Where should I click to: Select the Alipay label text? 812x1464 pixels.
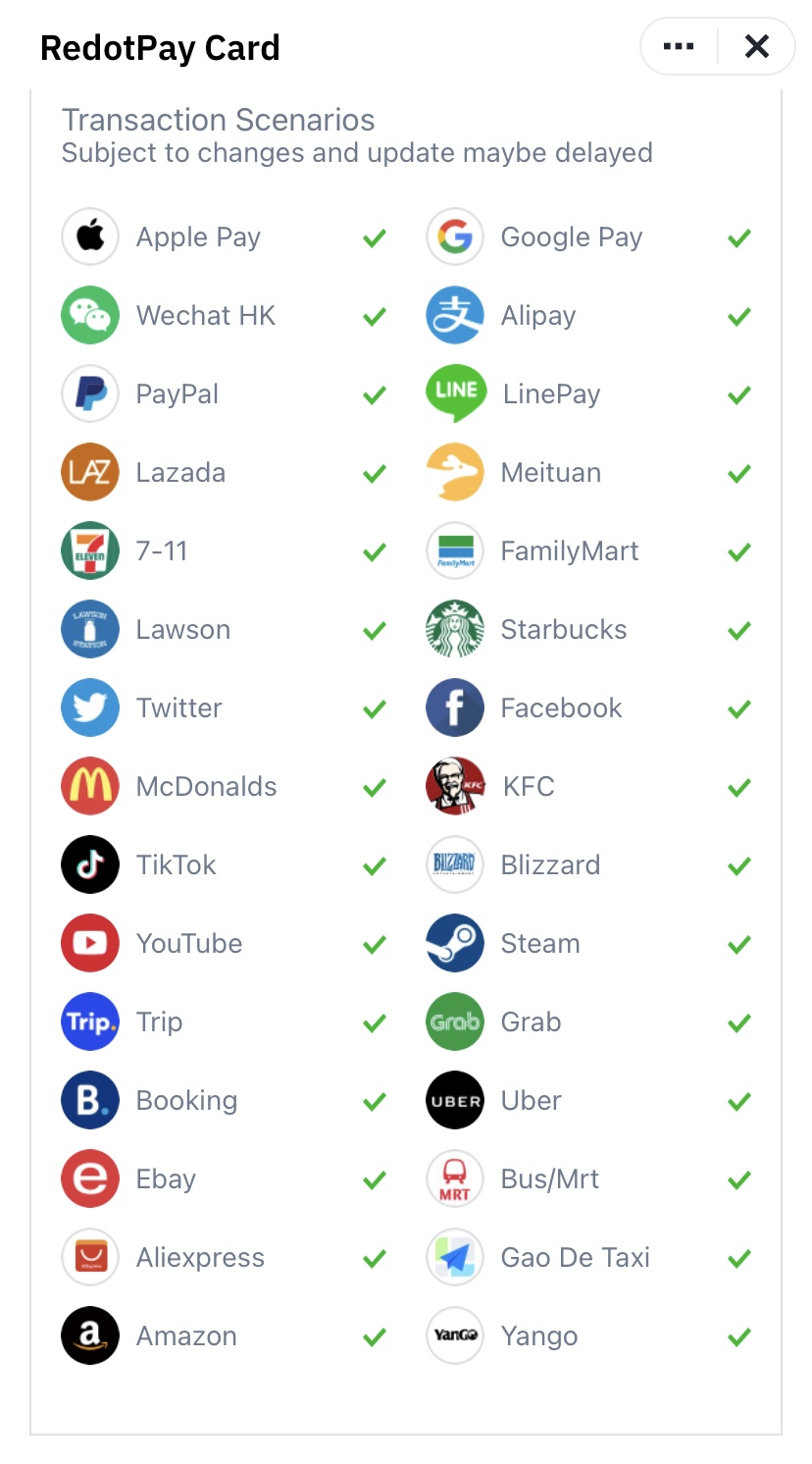click(x=538, y=316)
